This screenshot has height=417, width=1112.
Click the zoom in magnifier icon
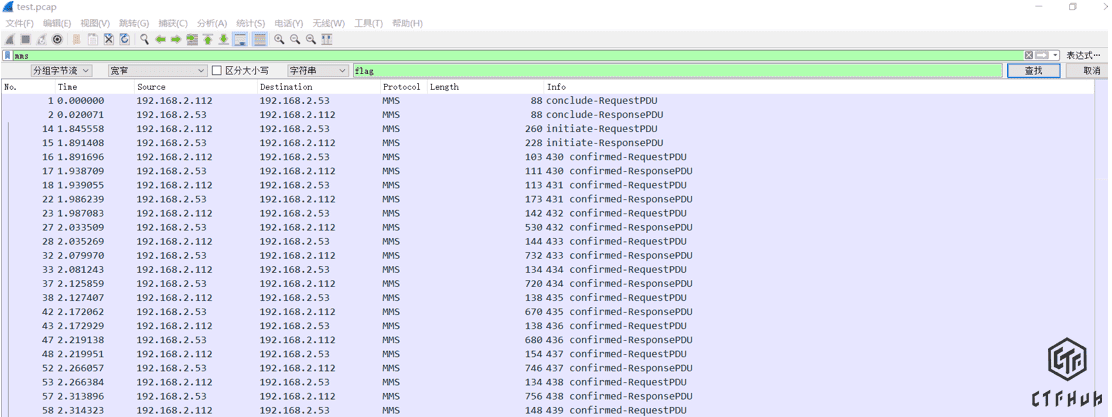(279, 39)
